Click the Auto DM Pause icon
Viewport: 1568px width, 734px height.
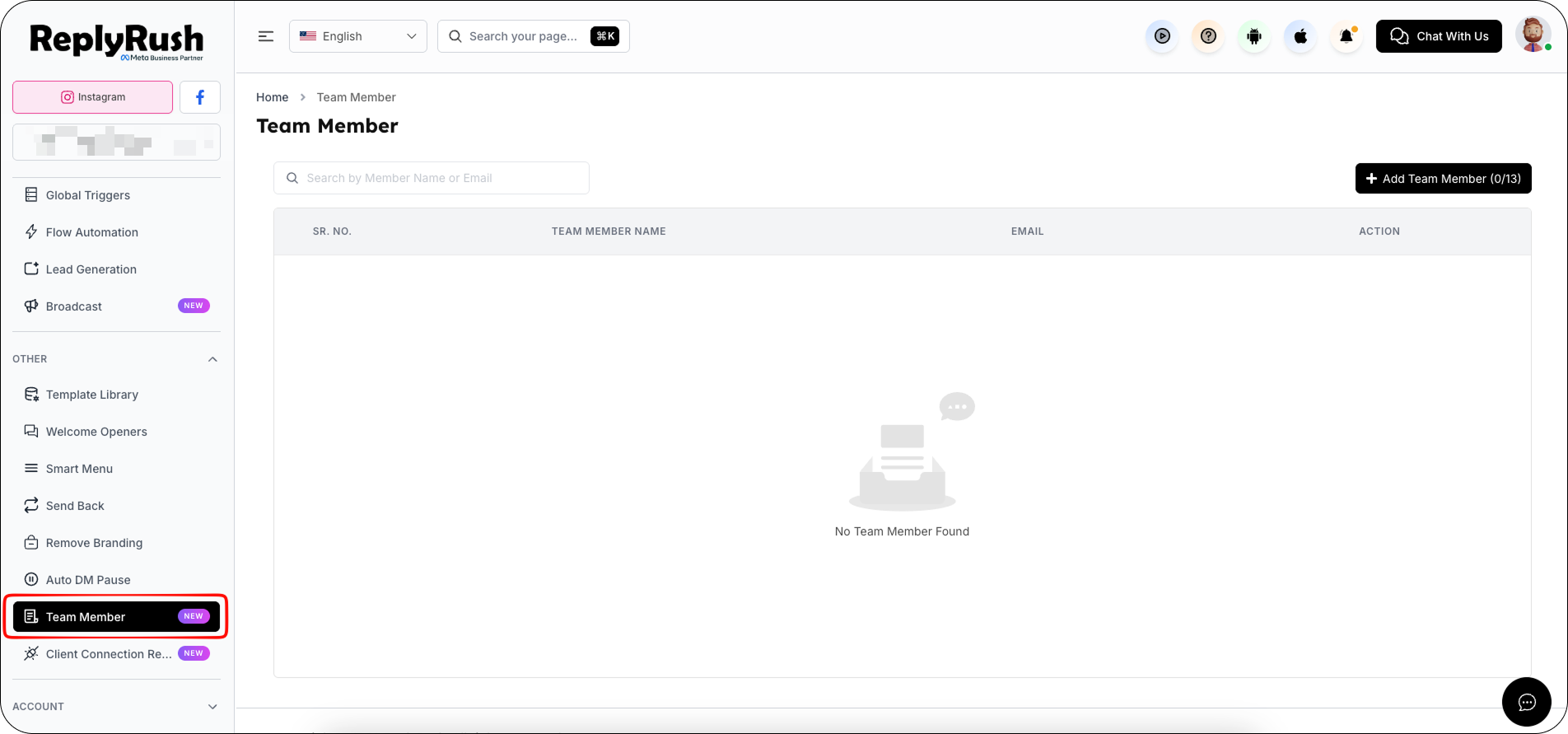[x=31, y=580]
